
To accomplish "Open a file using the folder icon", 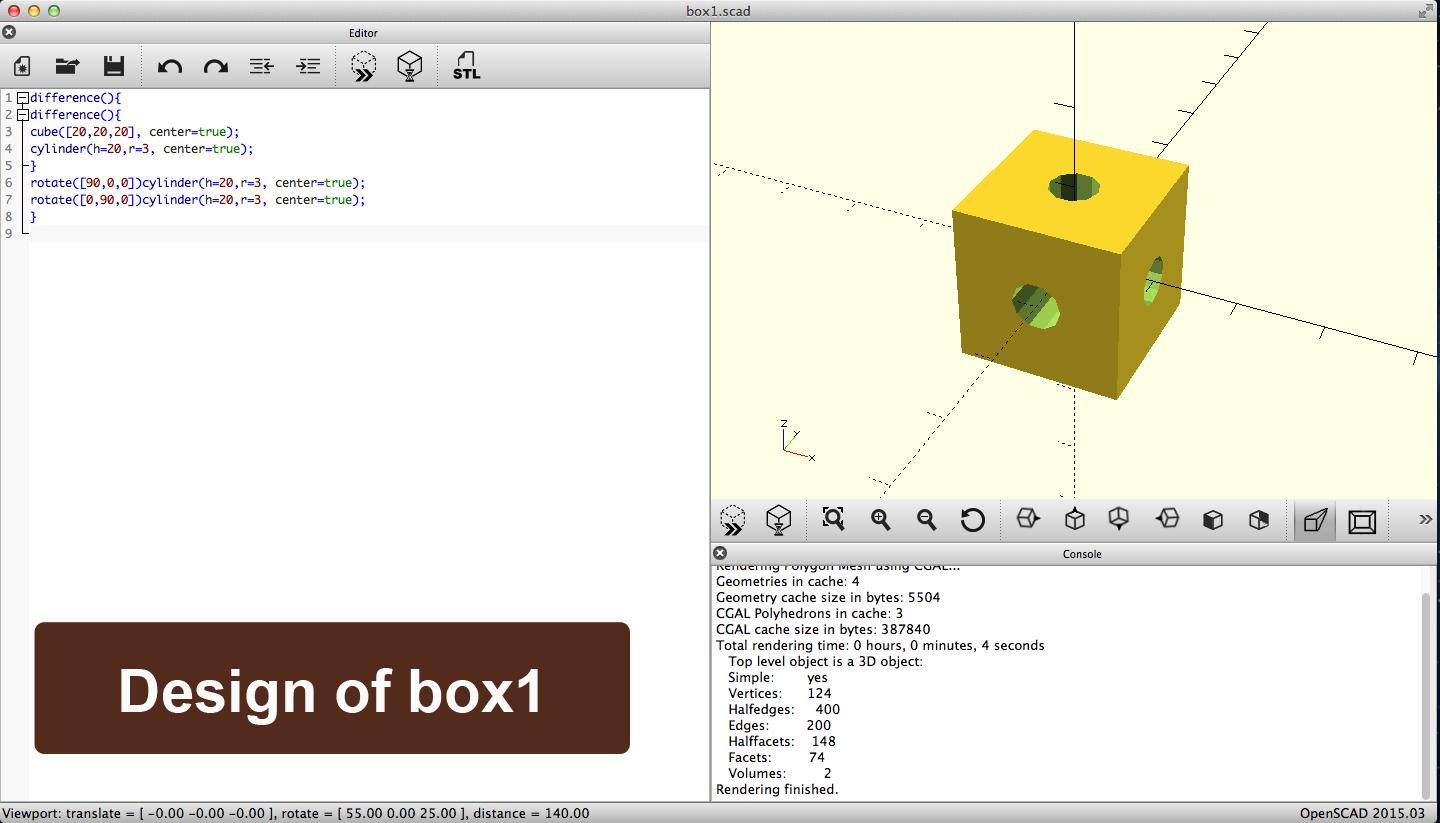I will click(68, 67).
